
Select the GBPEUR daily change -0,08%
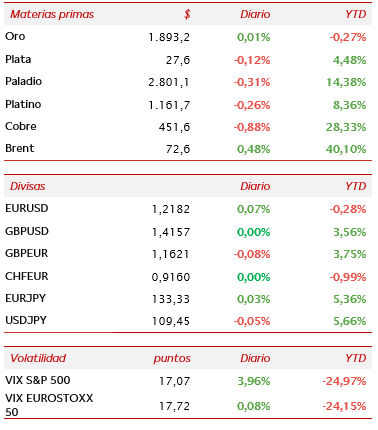(x=252, y=254)
